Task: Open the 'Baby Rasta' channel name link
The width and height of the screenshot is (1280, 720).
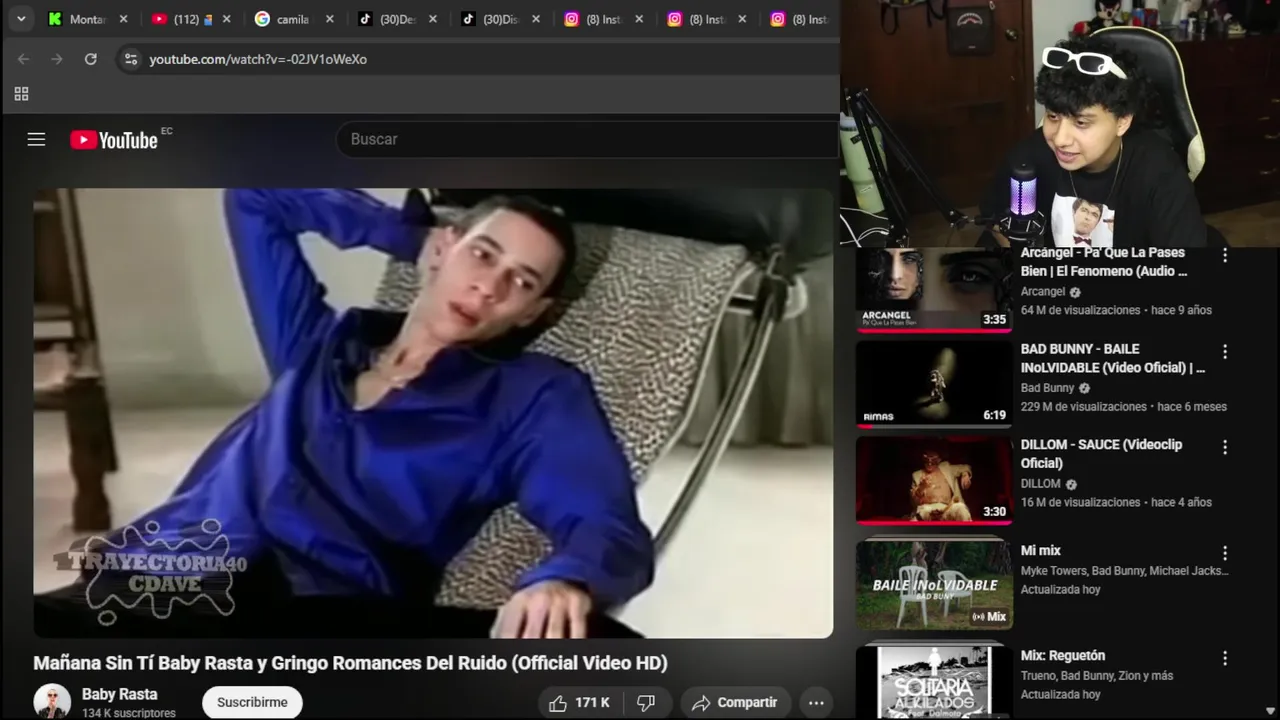Action: click(119, 694)
